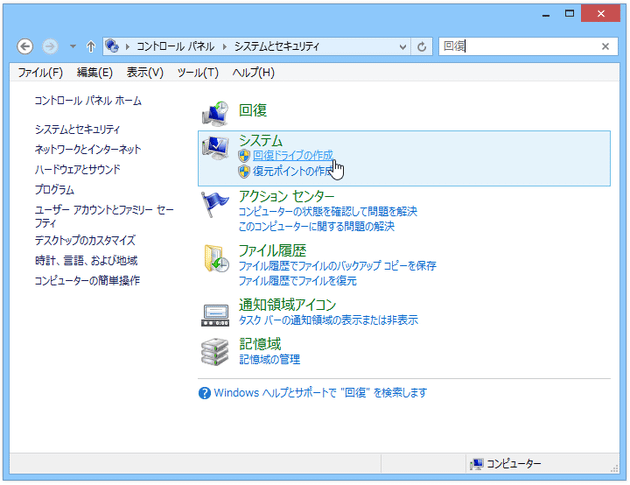Click コンピューター text in status bar
Screen dimensions: 630x485
click(514, 464)
